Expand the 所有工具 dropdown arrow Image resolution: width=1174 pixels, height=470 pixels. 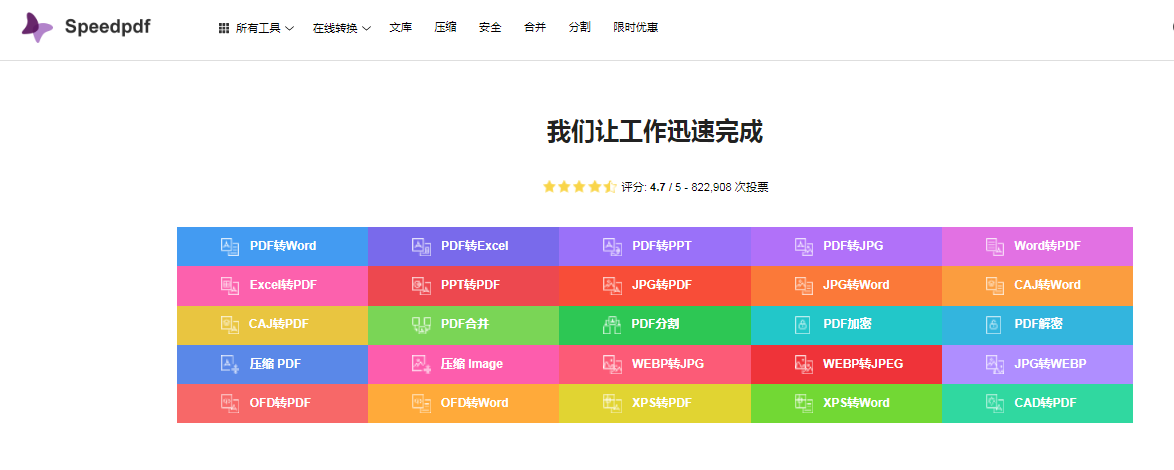290,28
